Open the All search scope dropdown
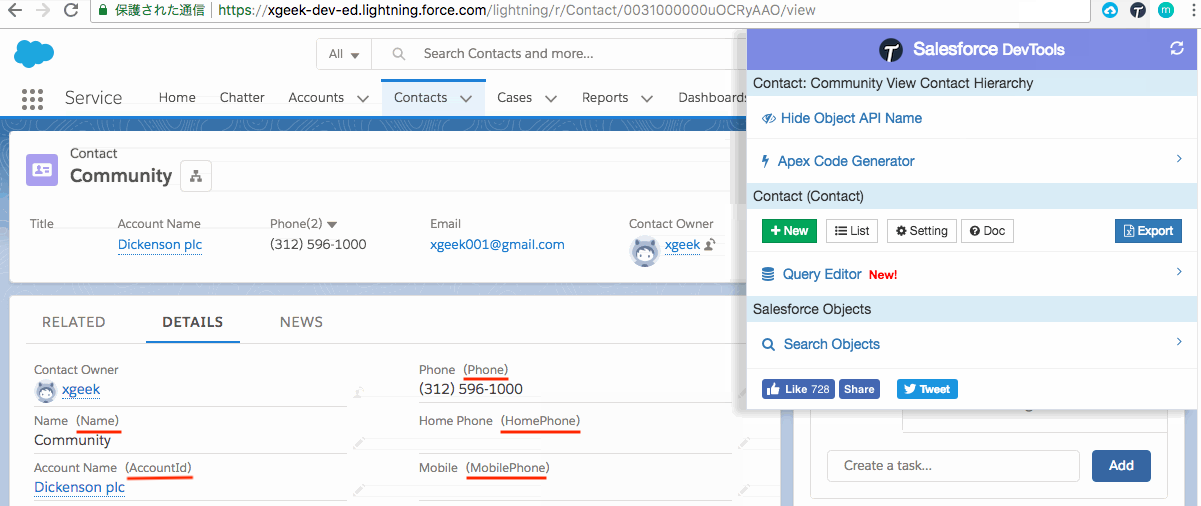 tap(343, 54)
